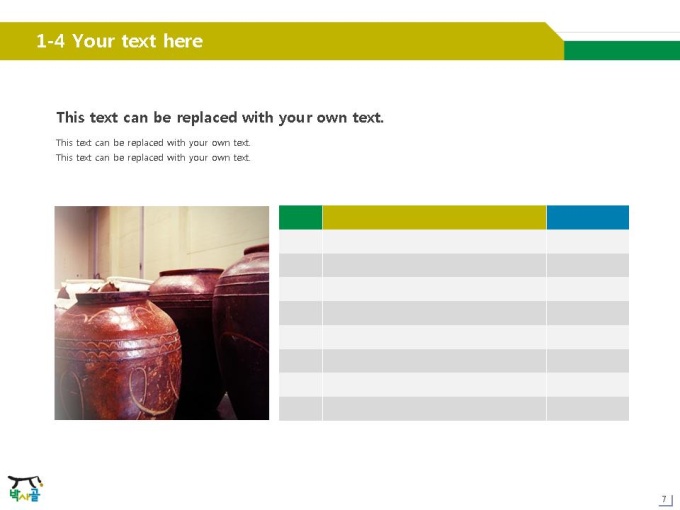
Task: Click the green accent bar in the header
Action: [622, 50]
